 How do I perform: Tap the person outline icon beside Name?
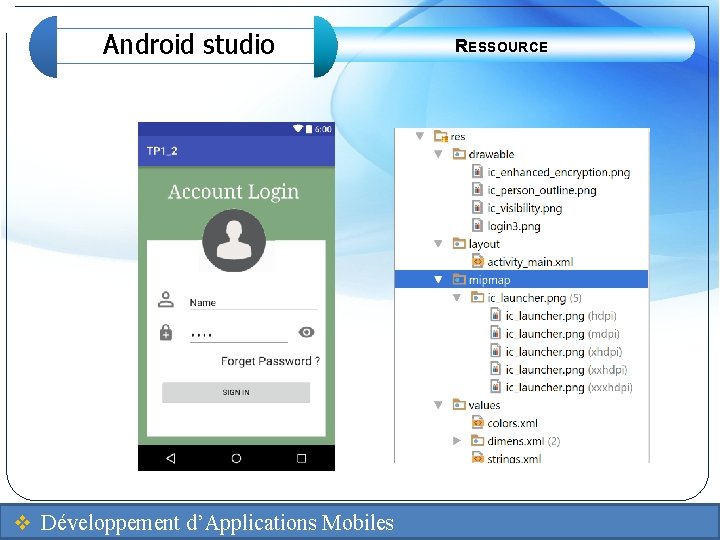pos(166,299)
